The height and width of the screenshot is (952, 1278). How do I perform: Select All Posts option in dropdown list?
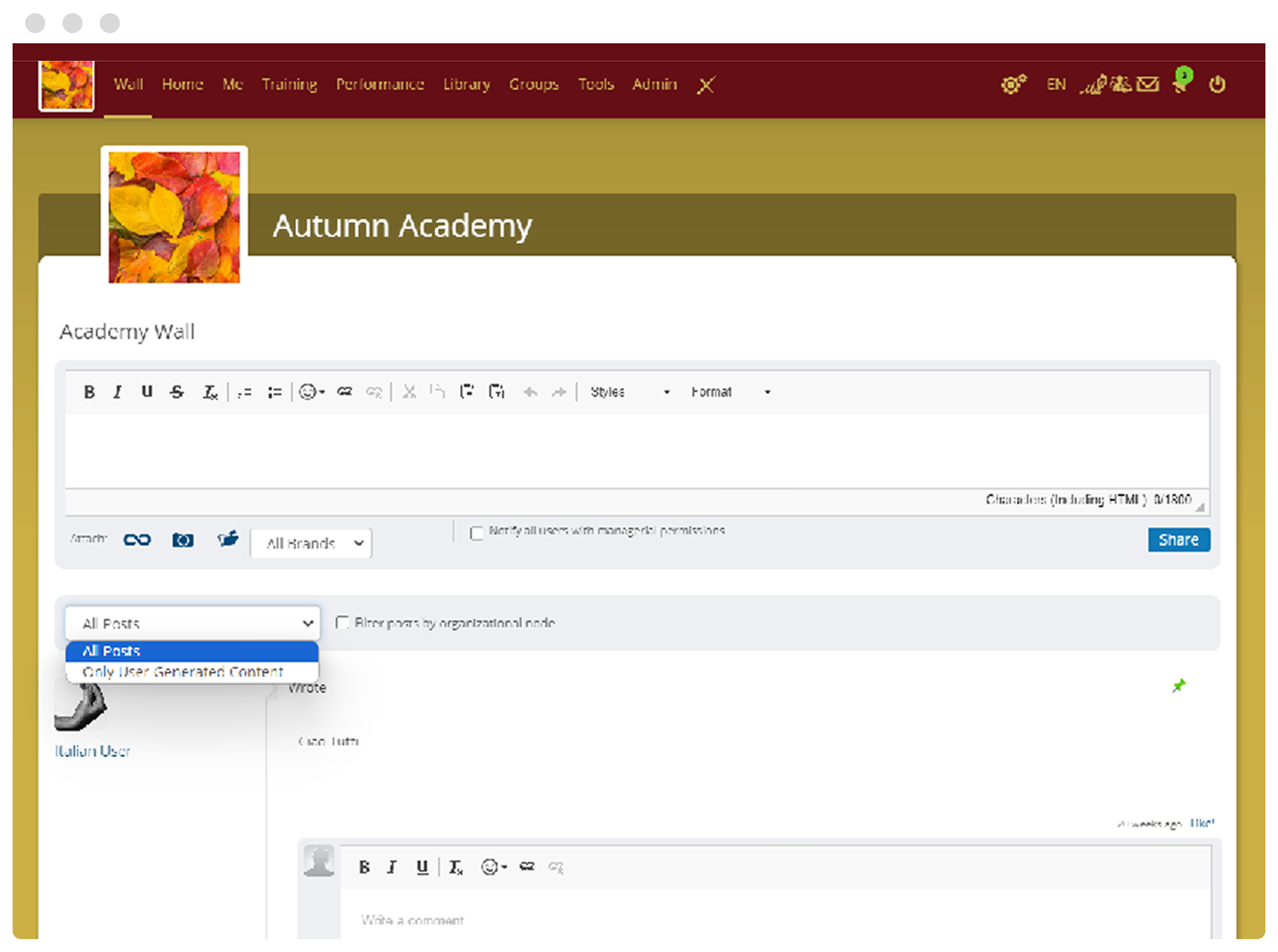(x=192, y=651)
